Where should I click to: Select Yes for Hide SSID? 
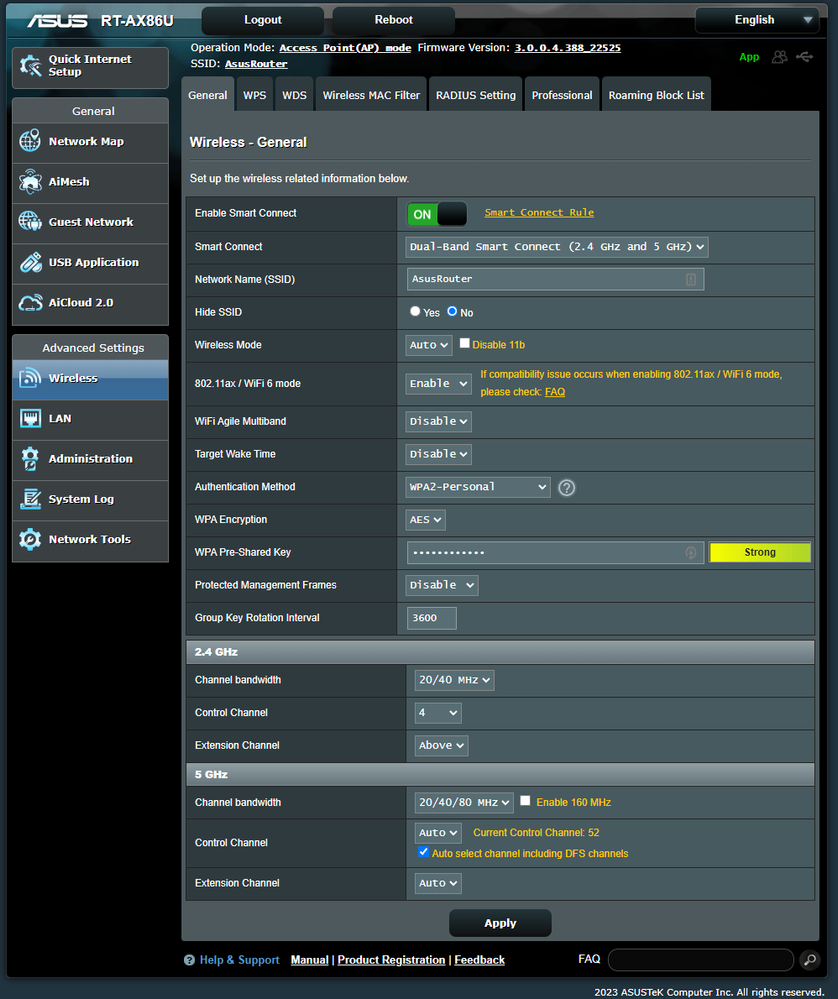tap(415, 312)
